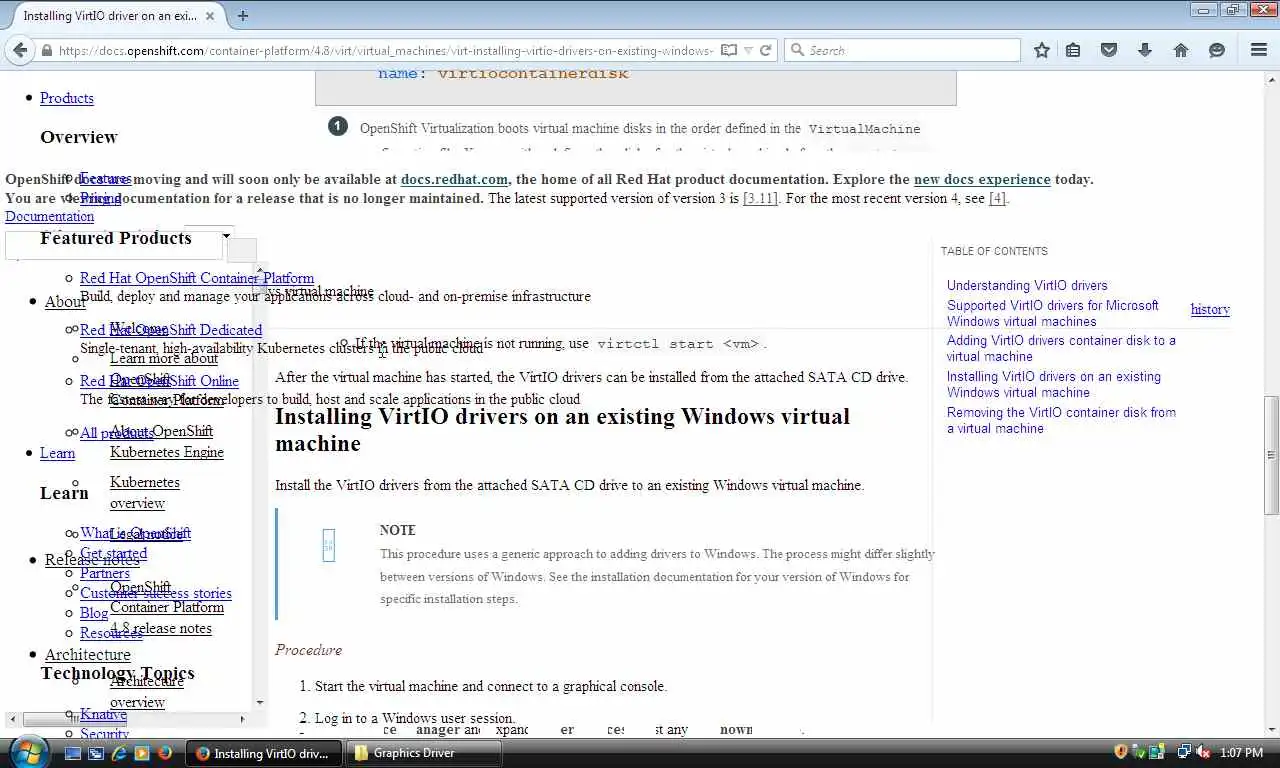The image size is (1280, 768).
Task: Click Show Desktop quick launch icon
Action: tap(72, 753)
